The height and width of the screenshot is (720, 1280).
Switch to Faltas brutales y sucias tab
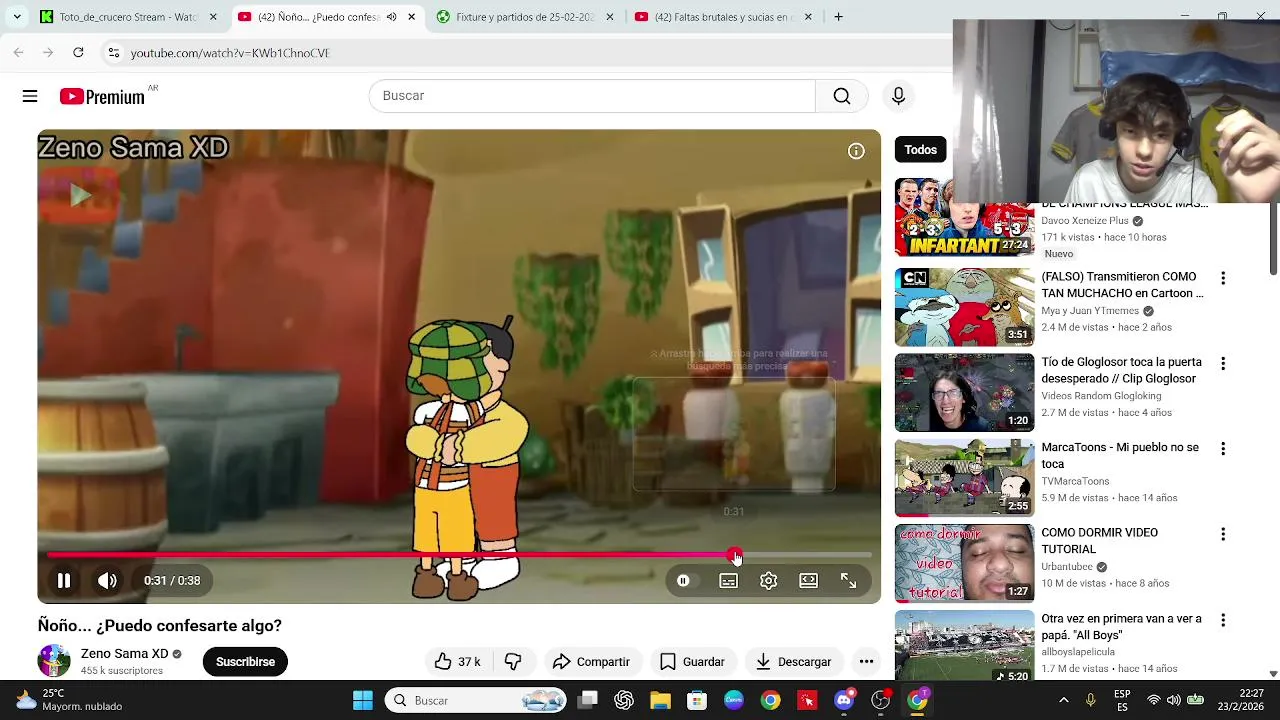(722, 17)
